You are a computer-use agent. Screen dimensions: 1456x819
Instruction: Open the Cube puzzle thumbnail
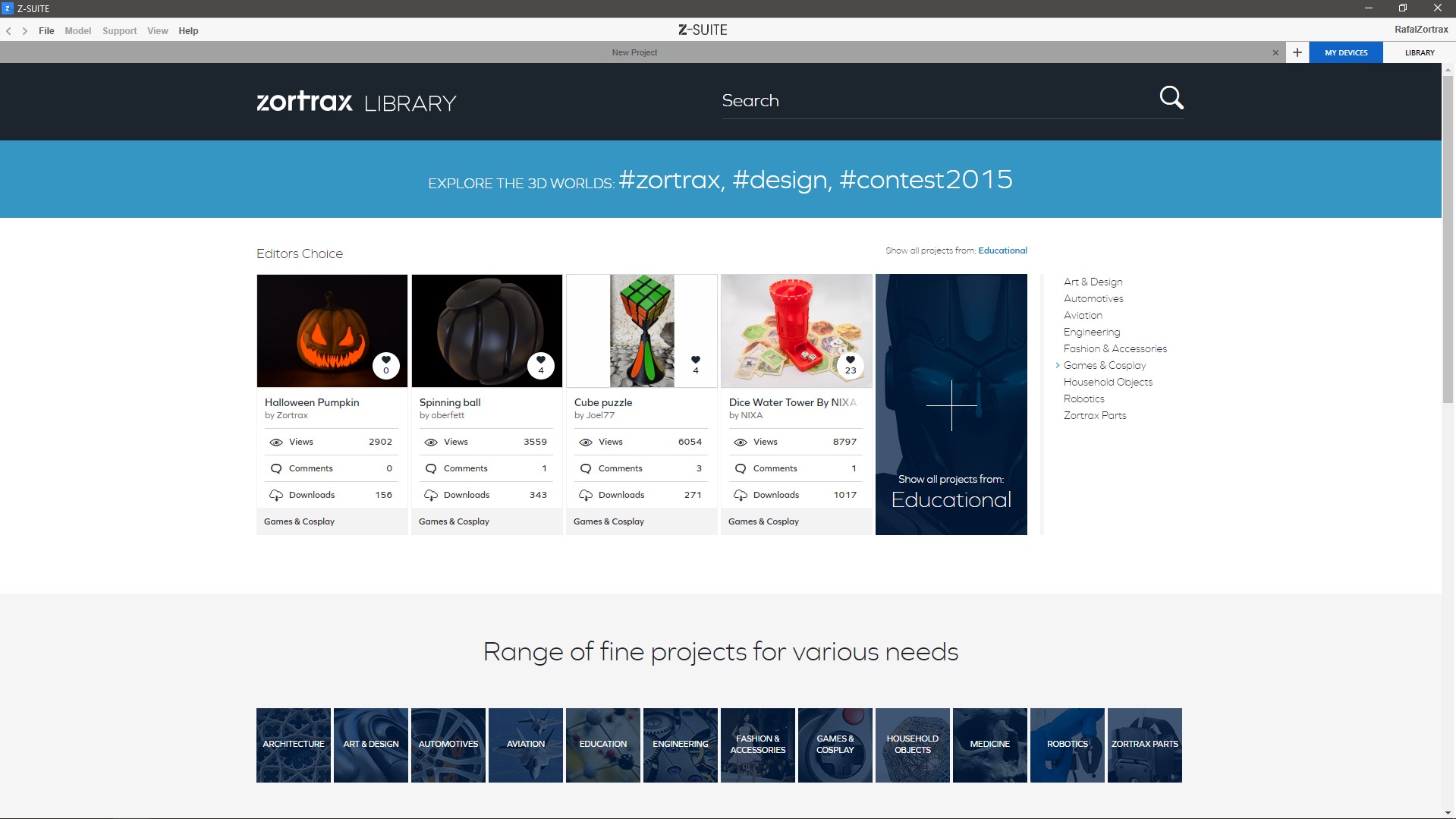pyautogui.click(x=641, y=331)
